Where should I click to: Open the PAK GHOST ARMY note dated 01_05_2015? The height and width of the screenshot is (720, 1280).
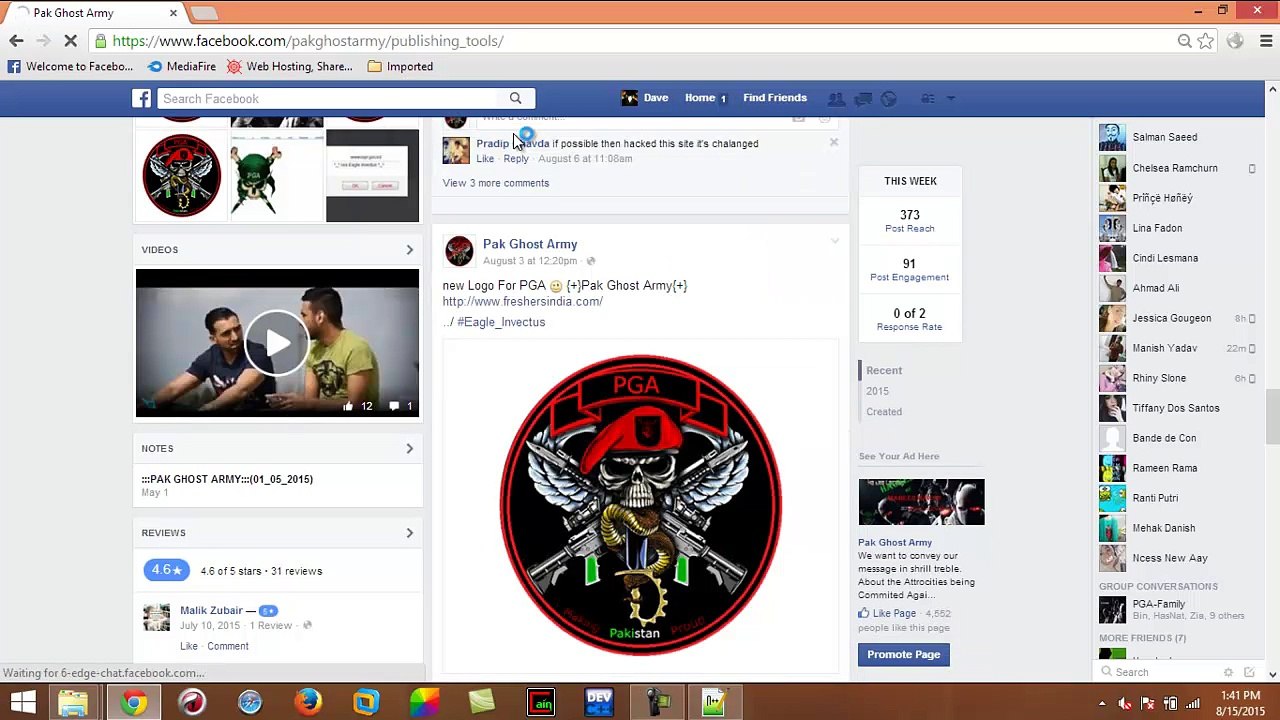pyautogui.click(x=227, y=479)
